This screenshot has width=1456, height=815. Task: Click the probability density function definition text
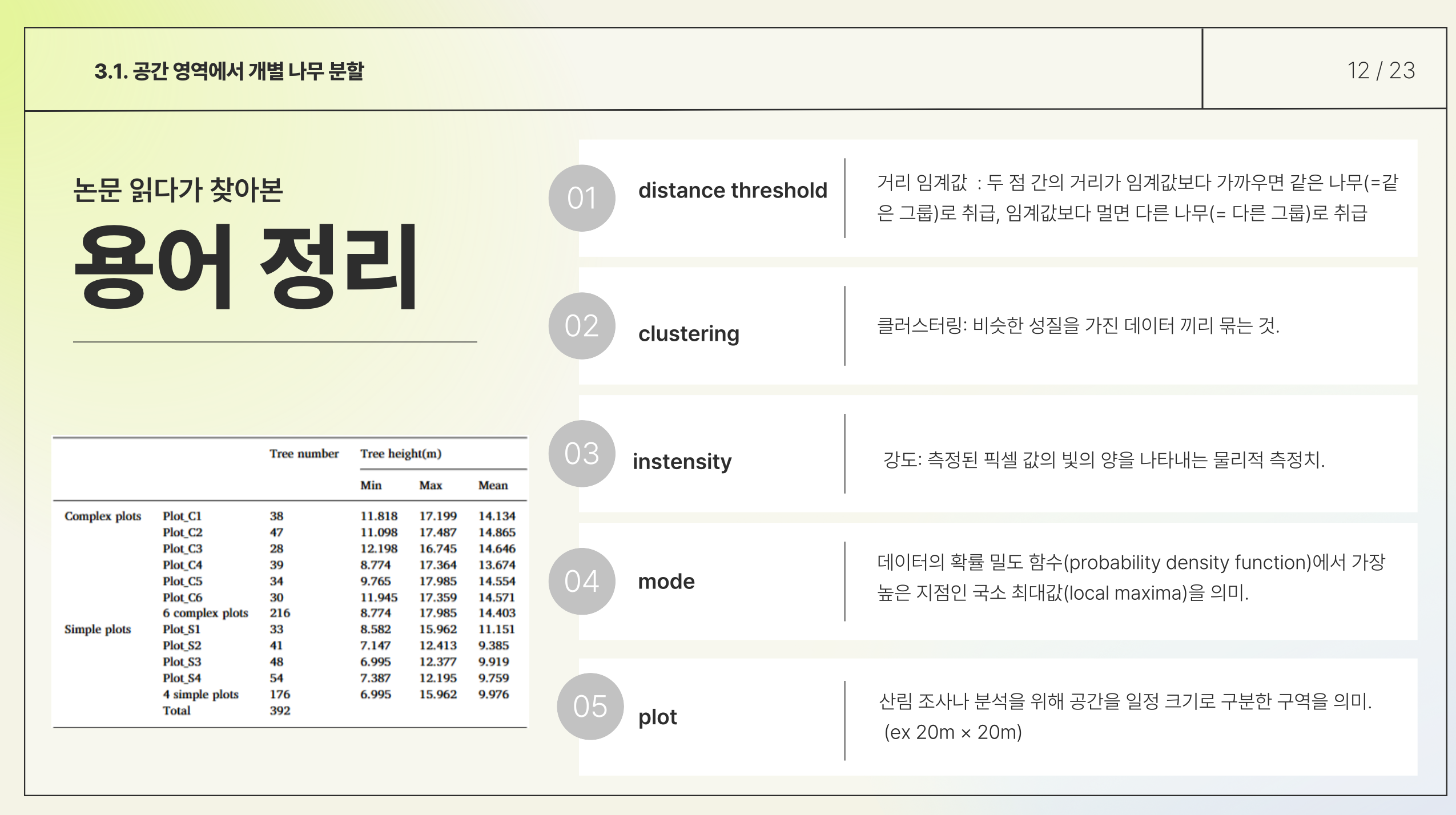1131,563
